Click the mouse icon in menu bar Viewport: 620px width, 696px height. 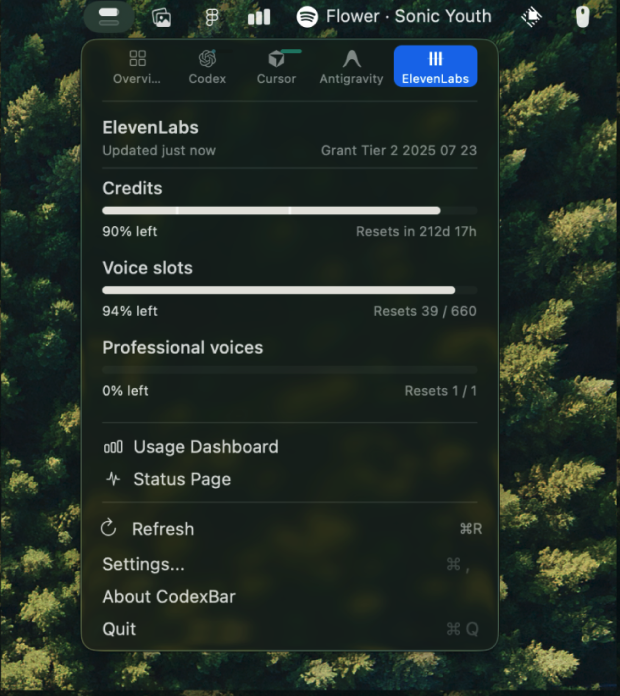pyautogui.click(x=582, y=17)
